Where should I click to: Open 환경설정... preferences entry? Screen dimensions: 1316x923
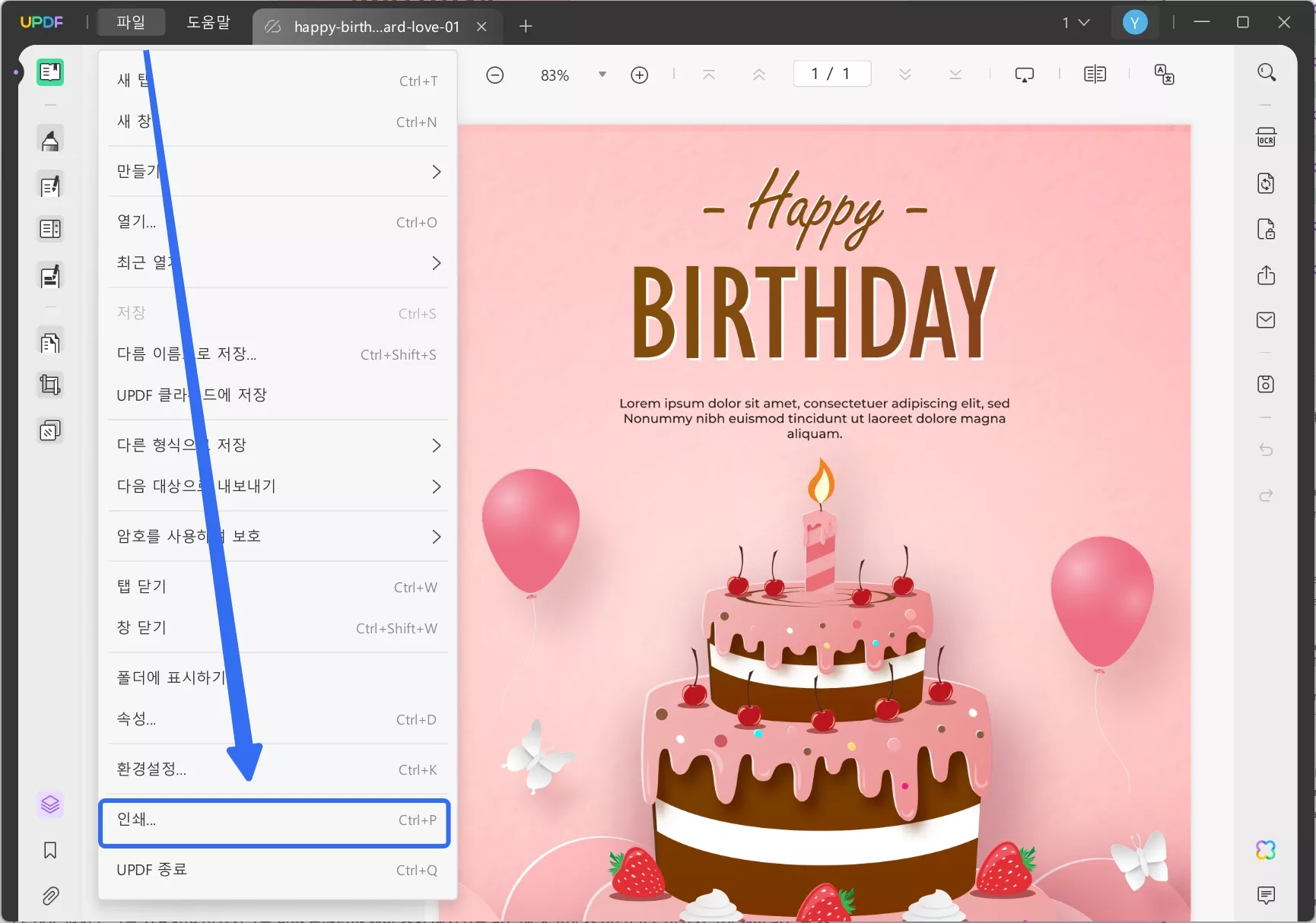click(x=278, y=769)
